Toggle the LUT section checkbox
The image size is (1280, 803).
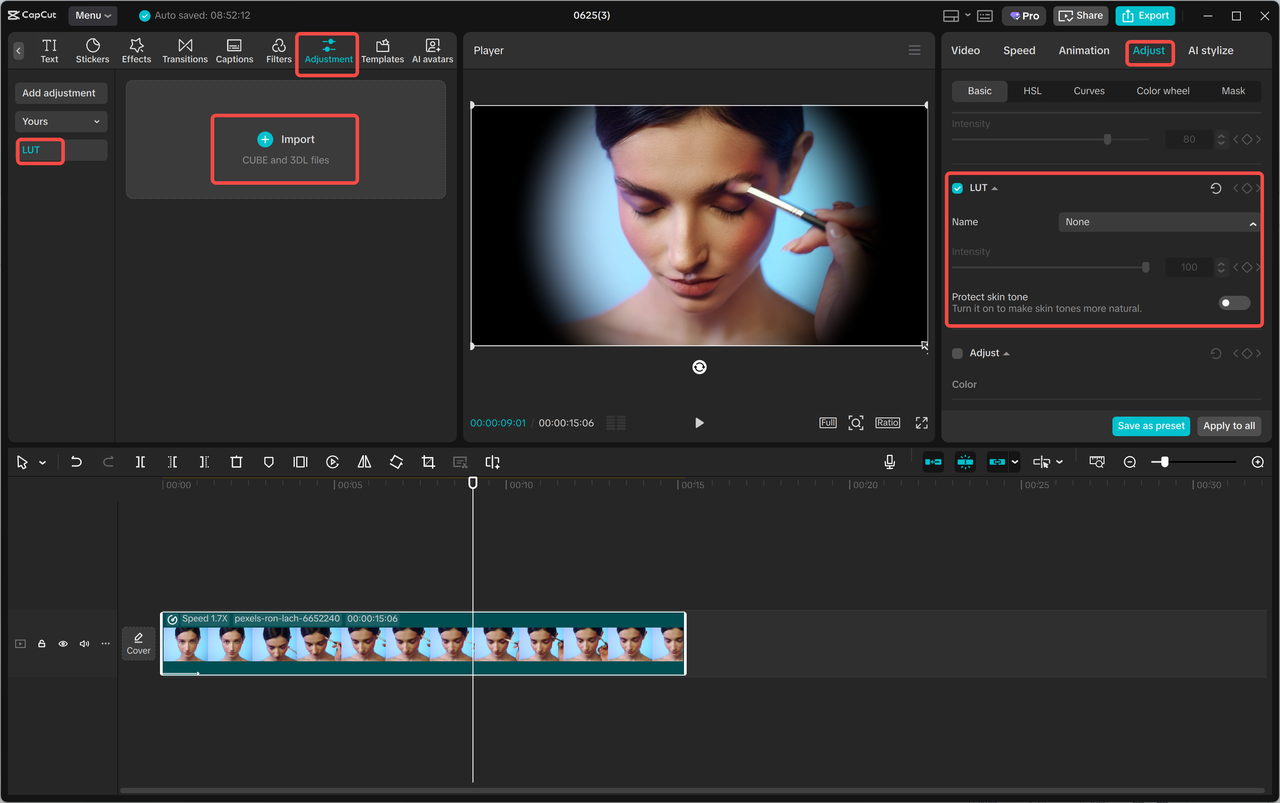coord(957,187)
